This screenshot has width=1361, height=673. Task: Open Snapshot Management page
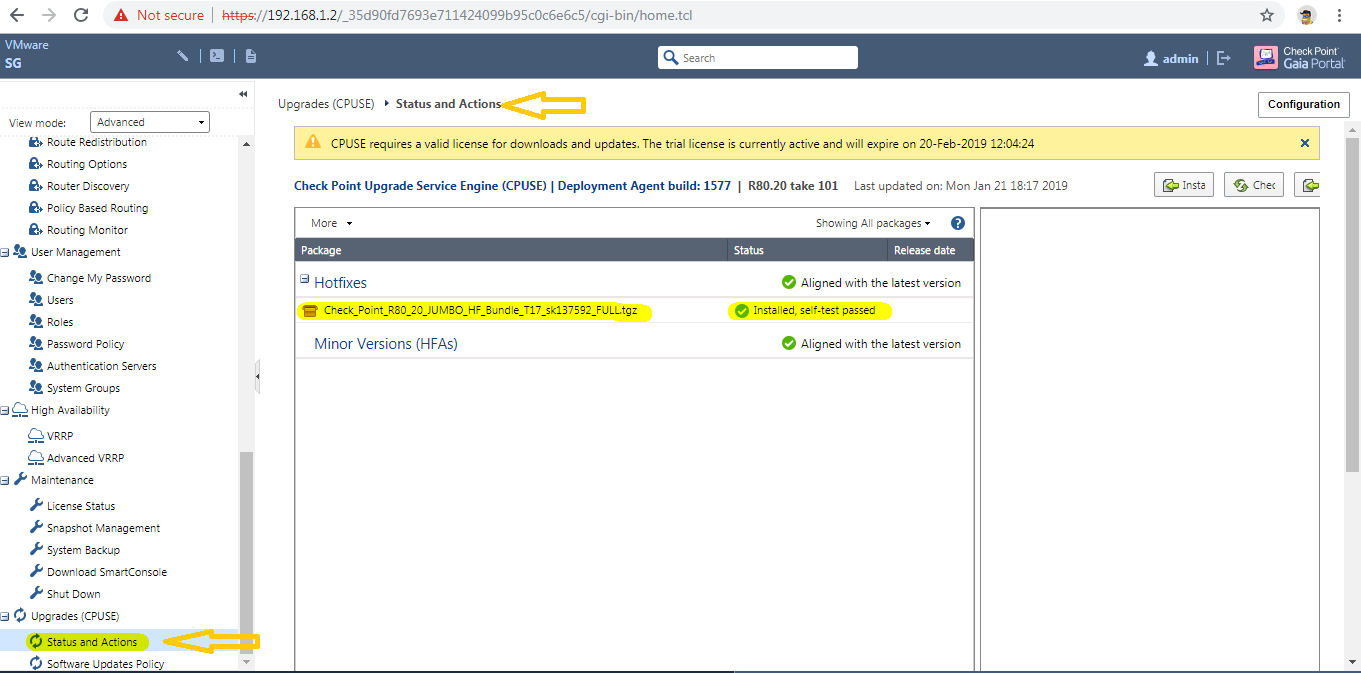[103, 528]
